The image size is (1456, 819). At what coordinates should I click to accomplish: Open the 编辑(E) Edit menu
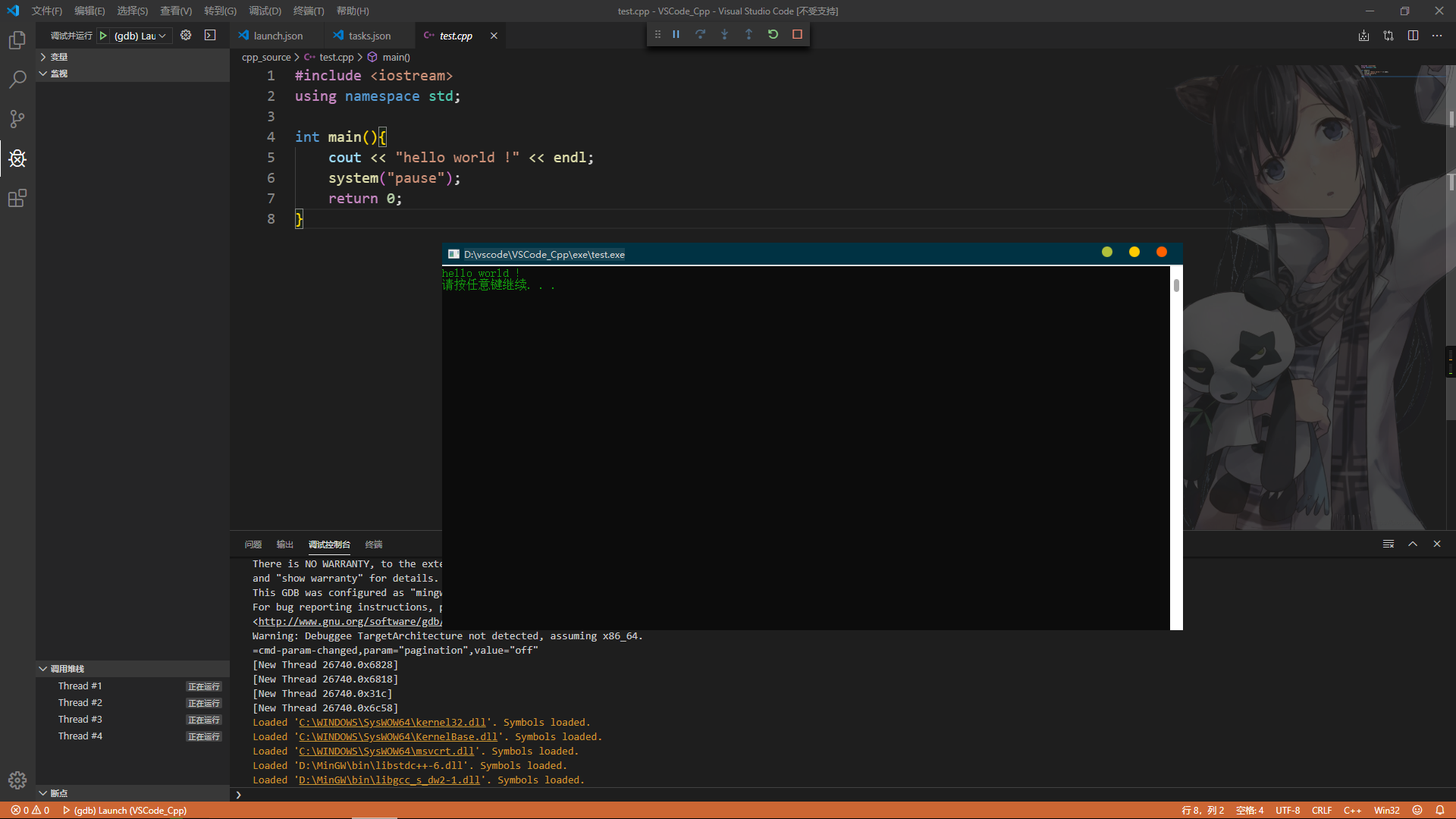(x=89, y=11)
